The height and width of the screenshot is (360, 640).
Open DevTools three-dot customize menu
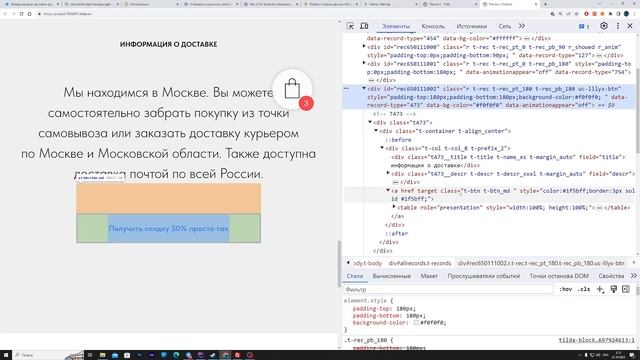point(618,26)
